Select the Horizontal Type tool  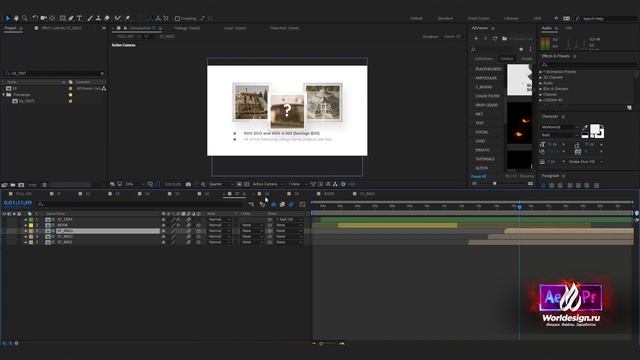coord(80,18)
